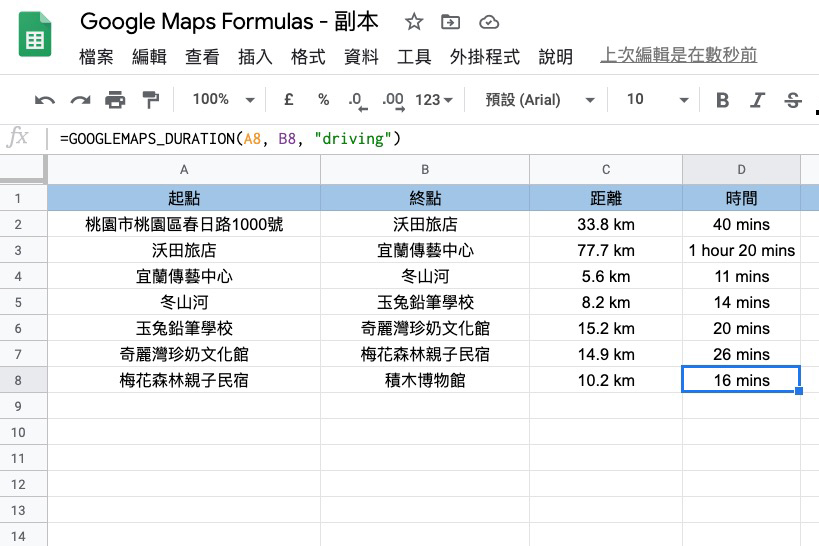Select cell 26 mins
The image size is (819, 546).
741,354
